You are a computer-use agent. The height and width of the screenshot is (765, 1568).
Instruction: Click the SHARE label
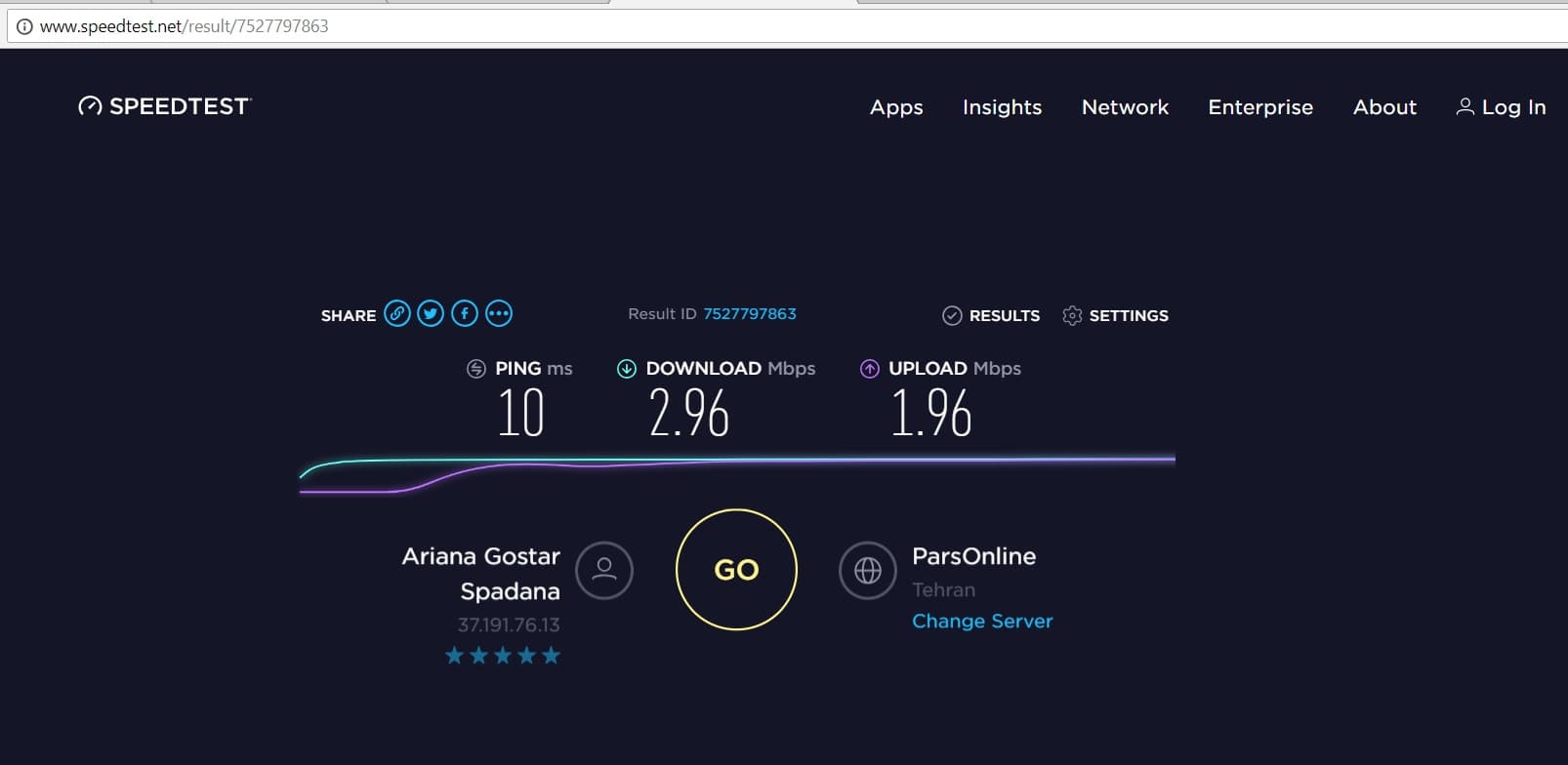coord(349,315)
